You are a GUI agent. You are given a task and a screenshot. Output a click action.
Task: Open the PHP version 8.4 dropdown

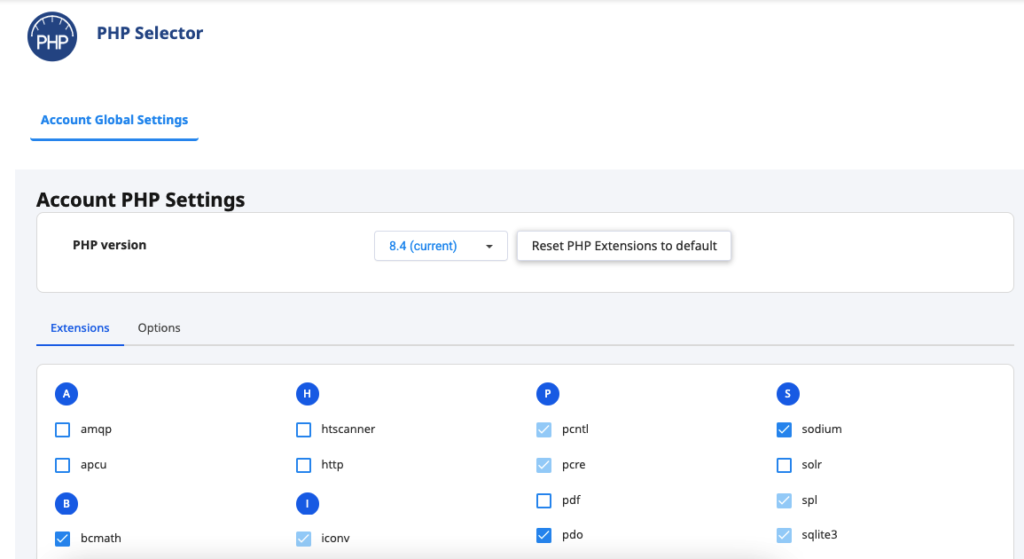441,246
